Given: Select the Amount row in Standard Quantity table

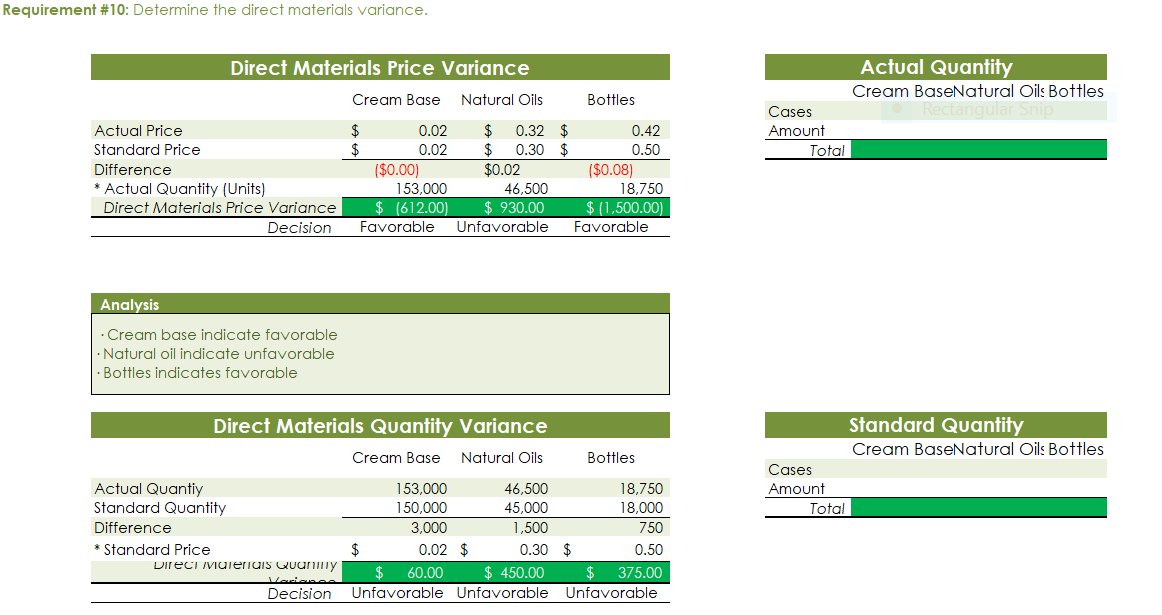Looking at the screenshot, I should (x=797, y=488).
